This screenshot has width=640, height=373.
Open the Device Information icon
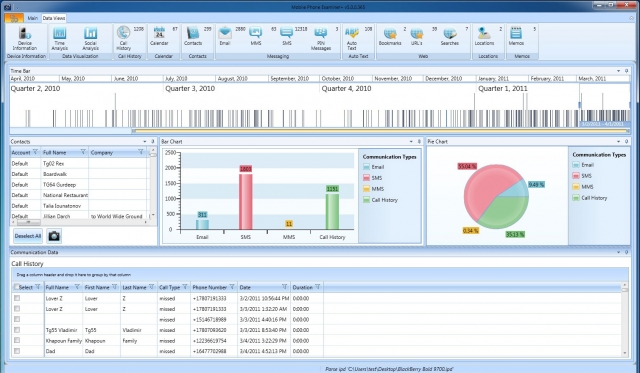[x=24, y=38]
